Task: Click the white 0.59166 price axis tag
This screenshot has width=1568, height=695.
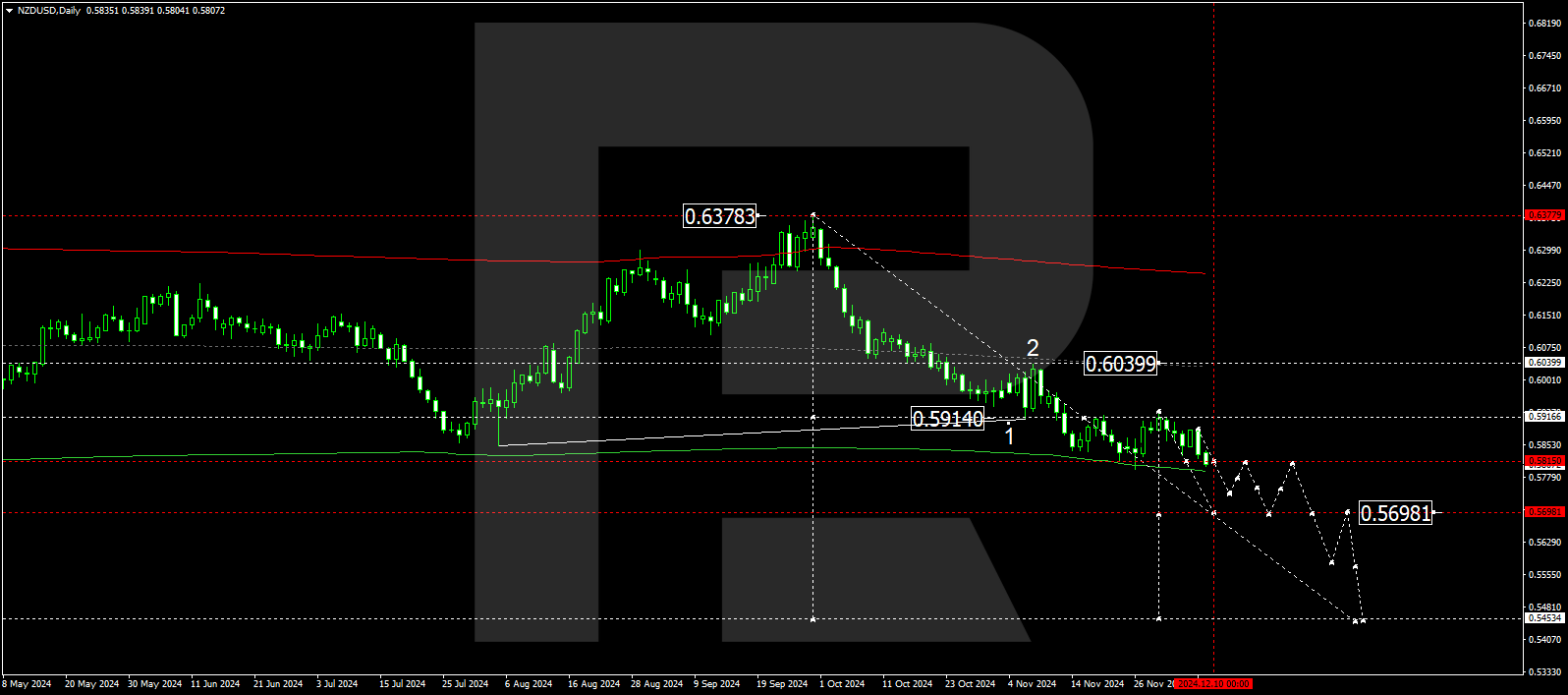Action: click(x=1543, y=417)
